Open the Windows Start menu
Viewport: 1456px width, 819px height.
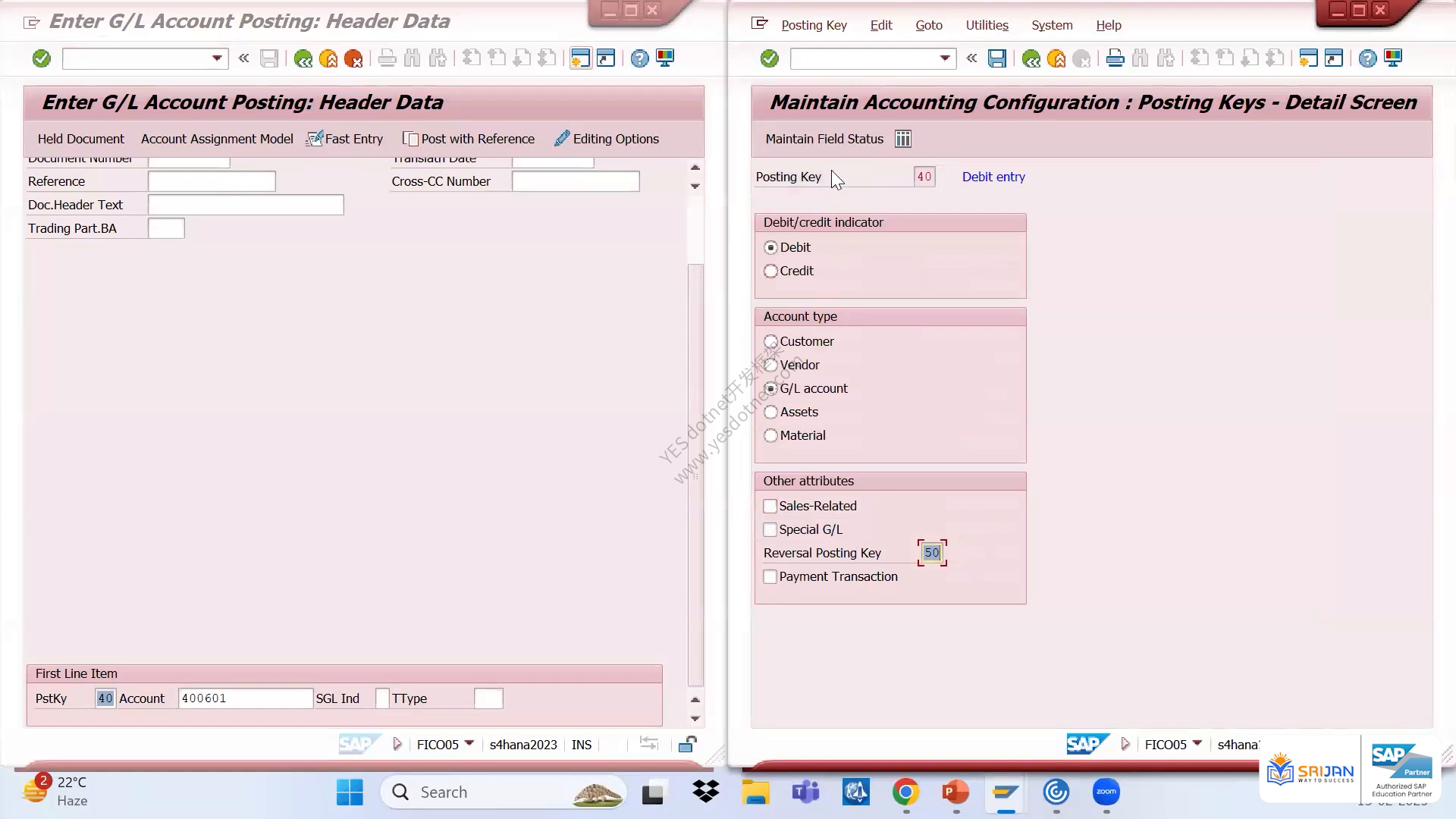(350, 792)
